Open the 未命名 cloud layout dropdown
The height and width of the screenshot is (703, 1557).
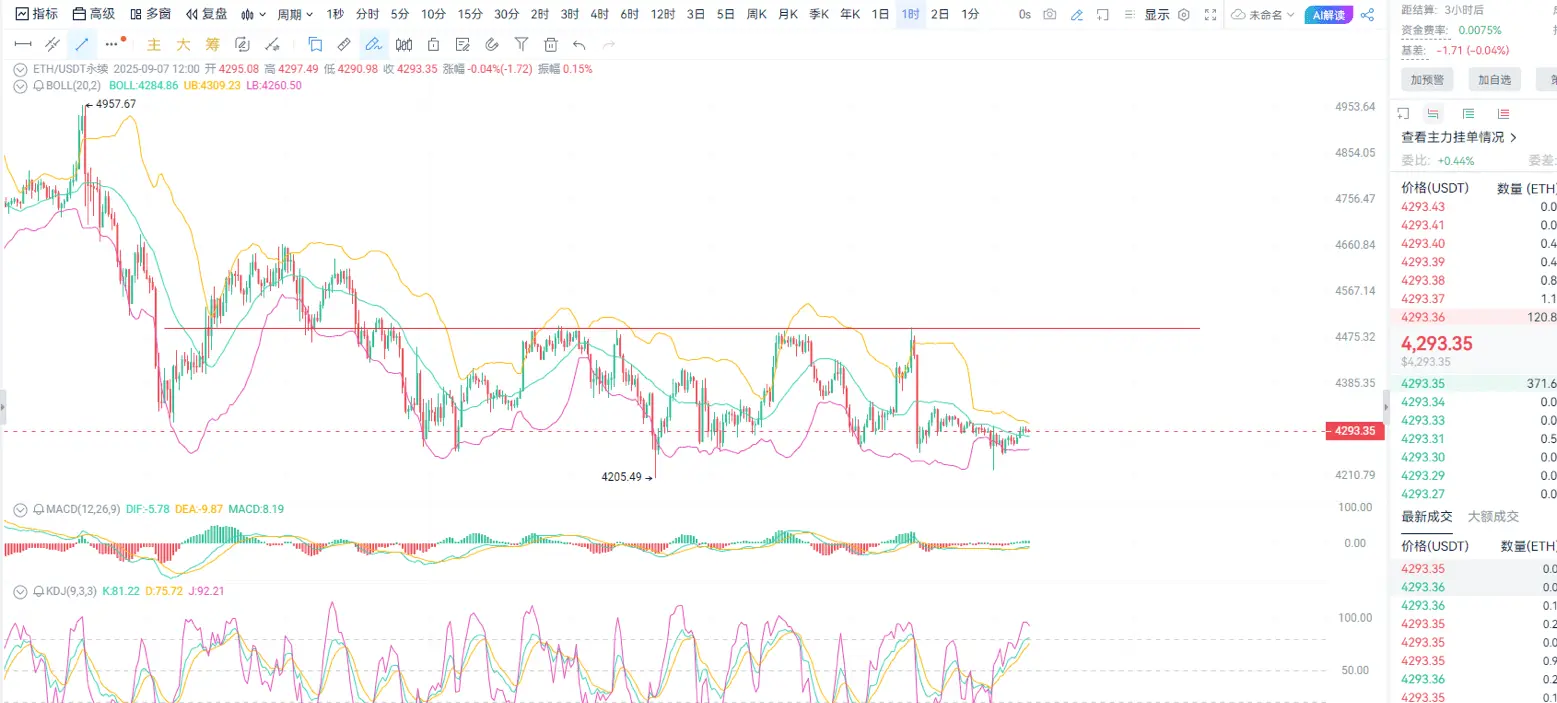(1263, 14)
